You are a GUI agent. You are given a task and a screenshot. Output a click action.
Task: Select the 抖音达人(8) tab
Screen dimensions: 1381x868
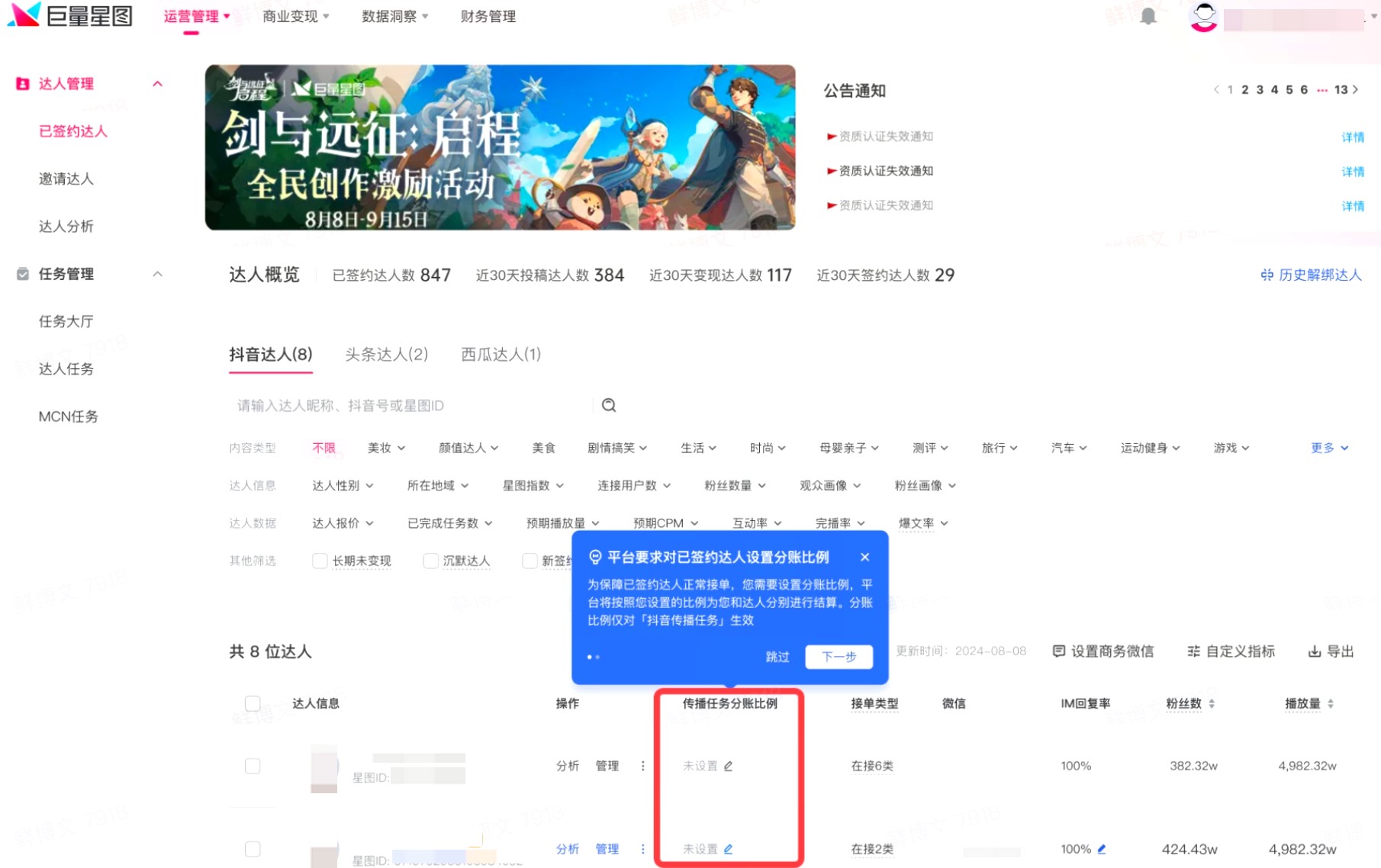point(271,355)
